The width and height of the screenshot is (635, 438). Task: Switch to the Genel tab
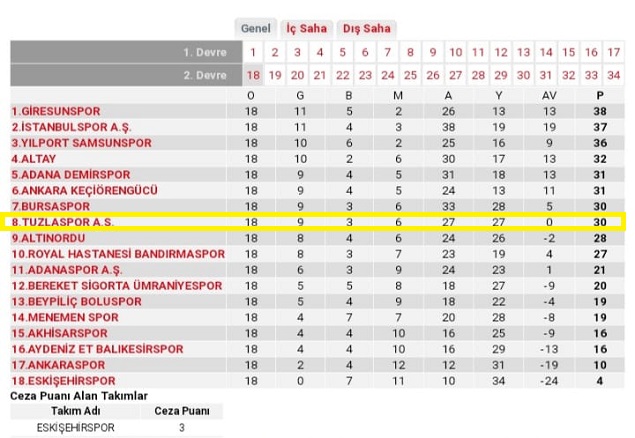(255, 28)
